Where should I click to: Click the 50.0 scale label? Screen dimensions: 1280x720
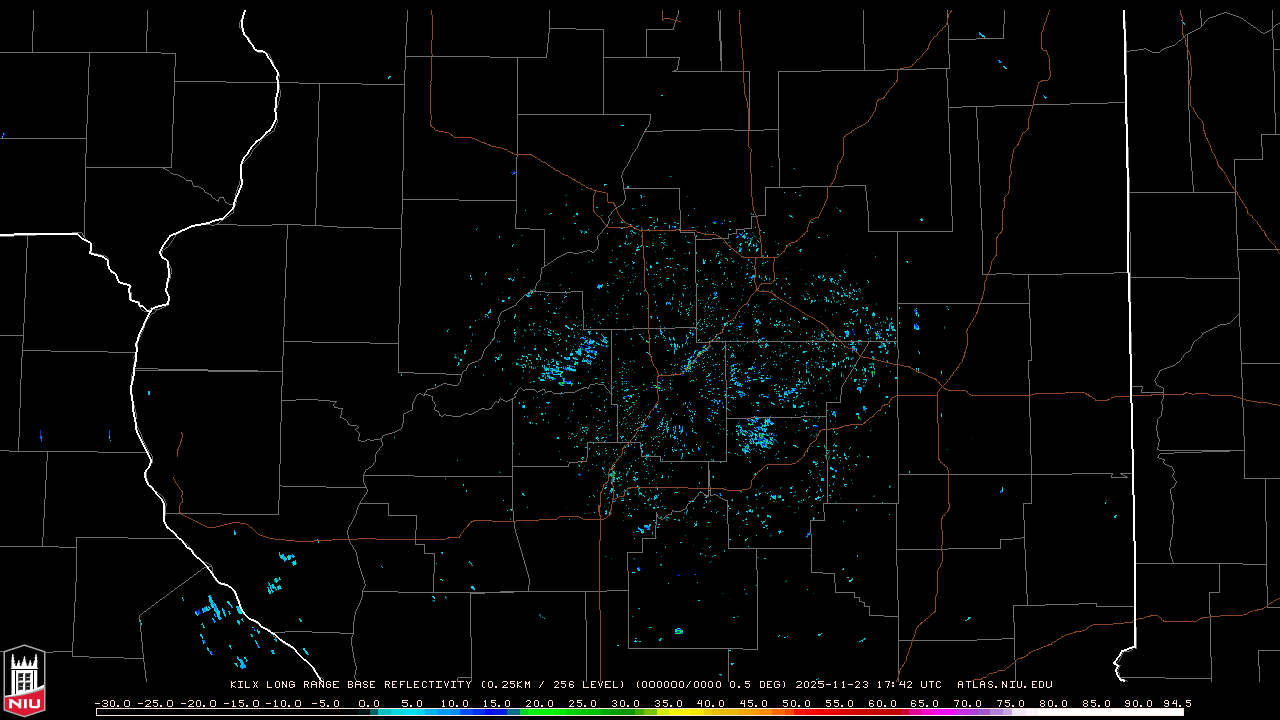pos(797,703)
